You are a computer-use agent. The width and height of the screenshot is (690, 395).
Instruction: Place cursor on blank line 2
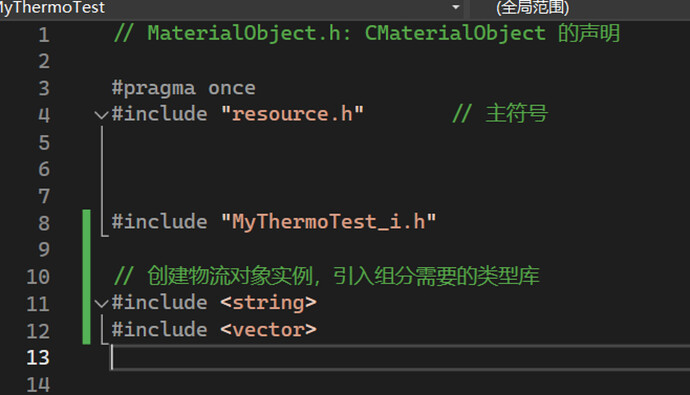pos(396,61)
